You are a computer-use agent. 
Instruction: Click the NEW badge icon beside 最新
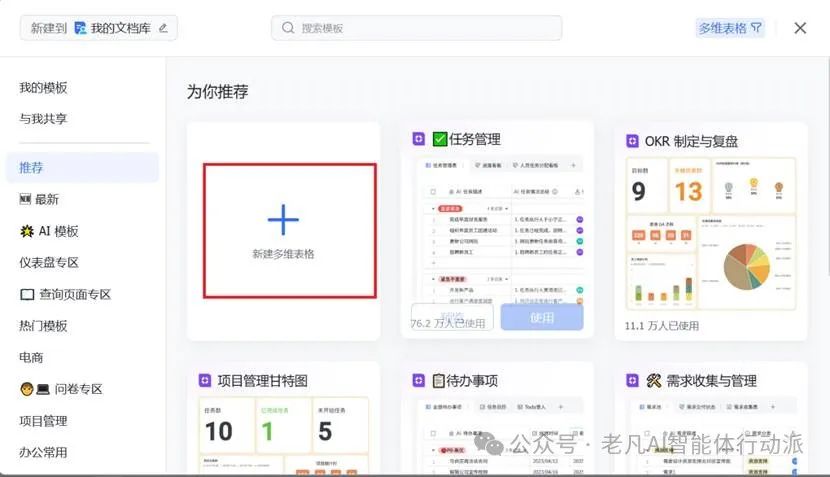[x=25, y=199]
